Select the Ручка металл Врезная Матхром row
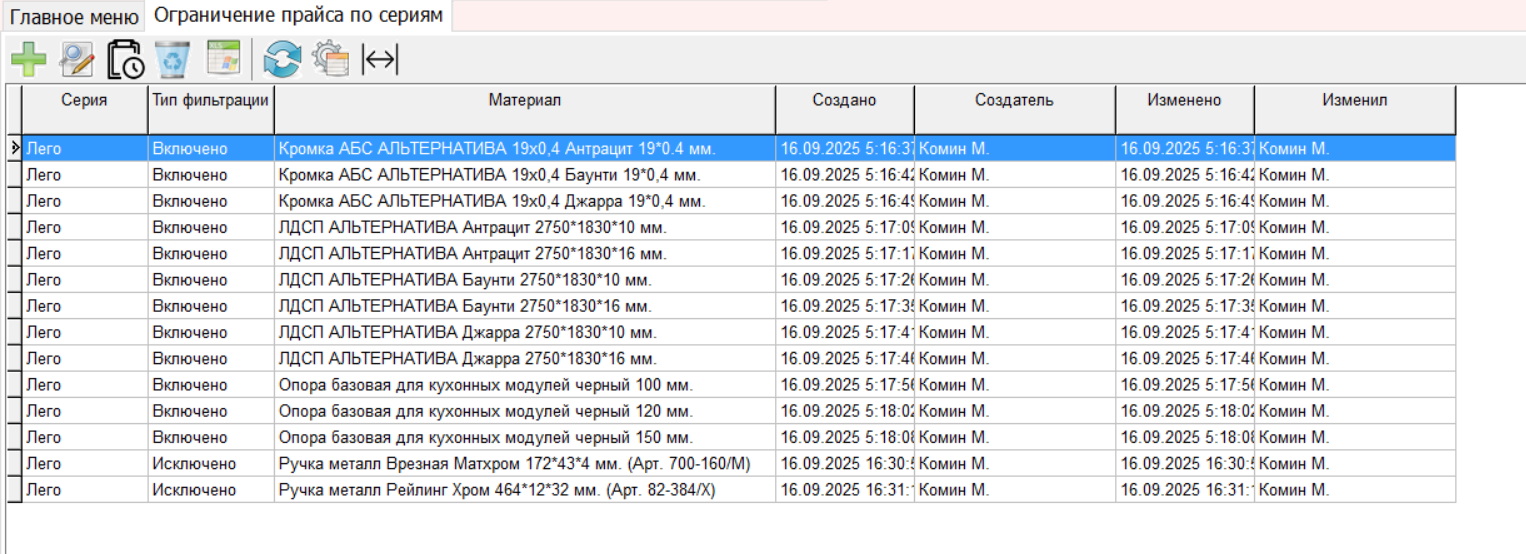The width and height of the screenshot is (1526, 554). [514, 464]
